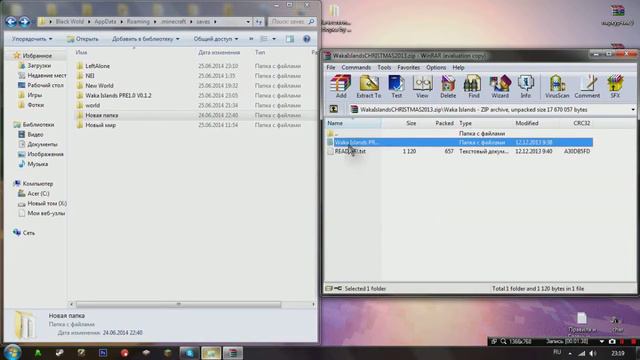This screenshot has height=360, width=640.
Task: Click the Add button in WinRAR toolbar
Action: (341, 87)
